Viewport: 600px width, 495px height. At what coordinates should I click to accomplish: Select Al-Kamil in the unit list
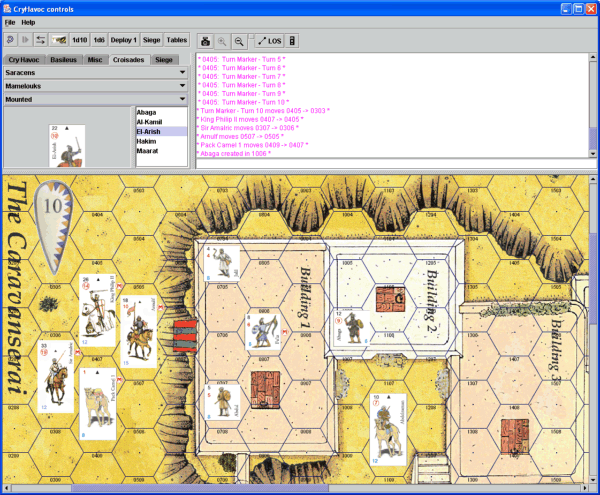(161, 122)
